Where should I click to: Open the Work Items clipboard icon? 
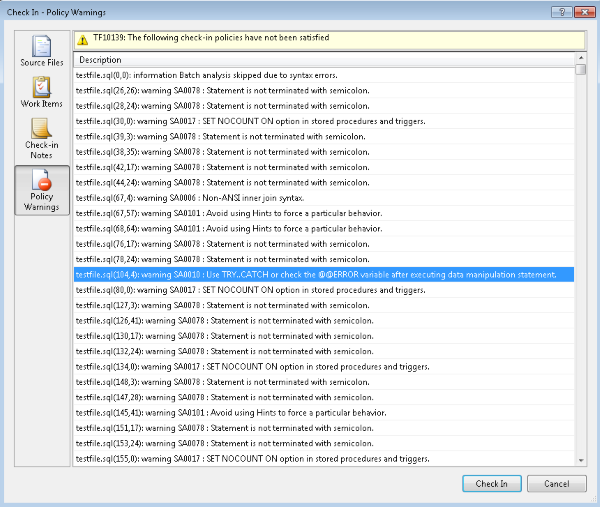pyautogui.click(x=41, y=86)
